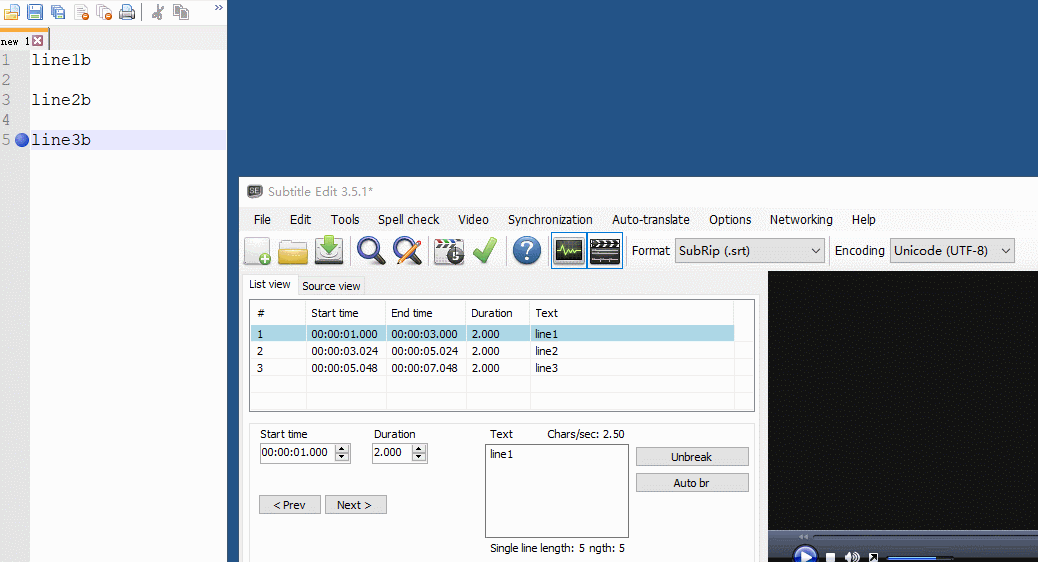Go to next subtitle with Next button
This screenshot has height=562, width=1038.
pos(355,504)
